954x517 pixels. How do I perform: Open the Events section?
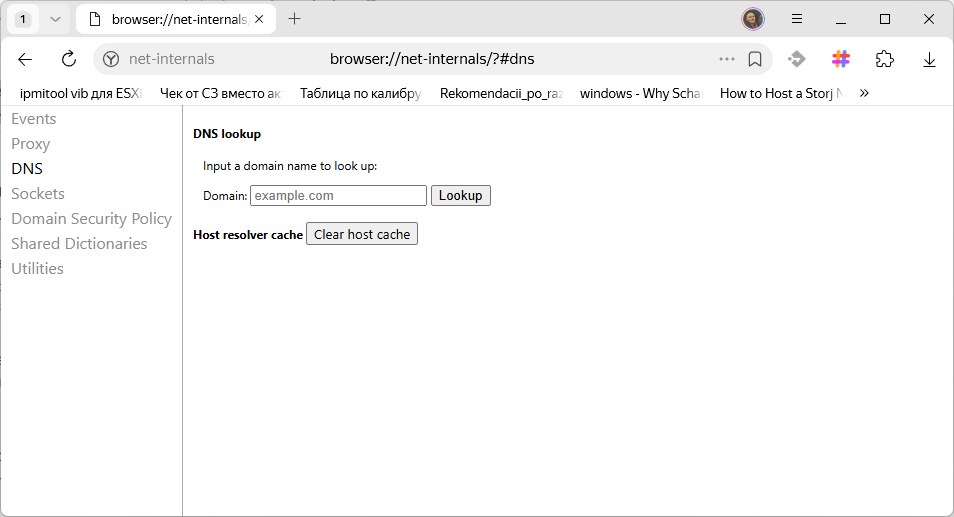pos(33,119)
